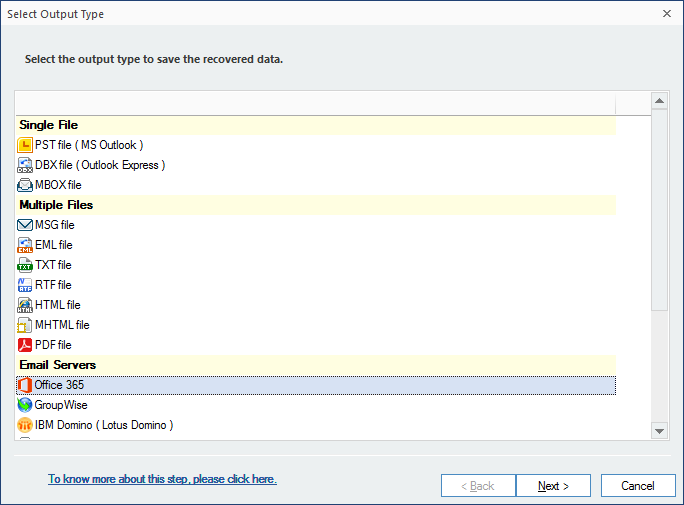Open the 'know more about this step' link
The width and height of the screenshot is (684, 505).
[162, 479]
